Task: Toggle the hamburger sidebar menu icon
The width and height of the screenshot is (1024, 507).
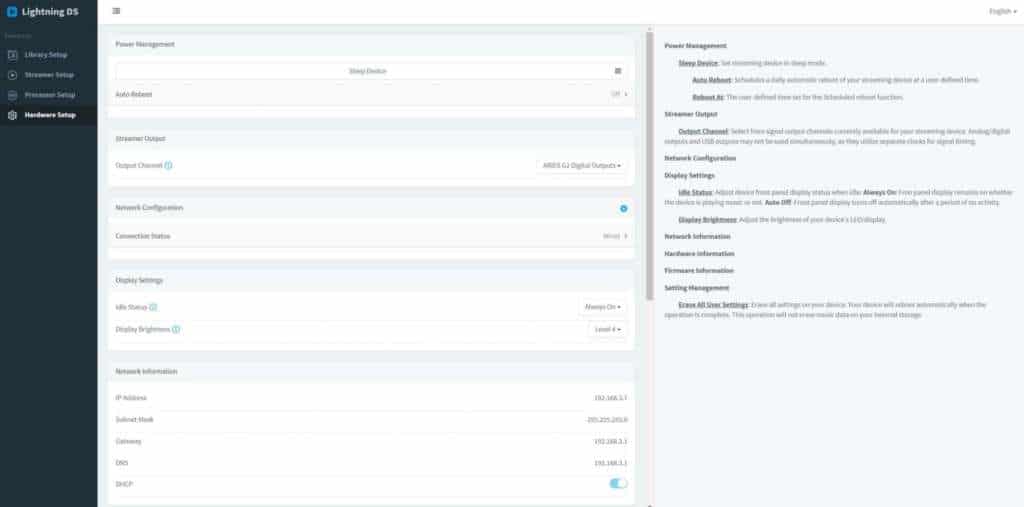Action: (x=116, y=11)
